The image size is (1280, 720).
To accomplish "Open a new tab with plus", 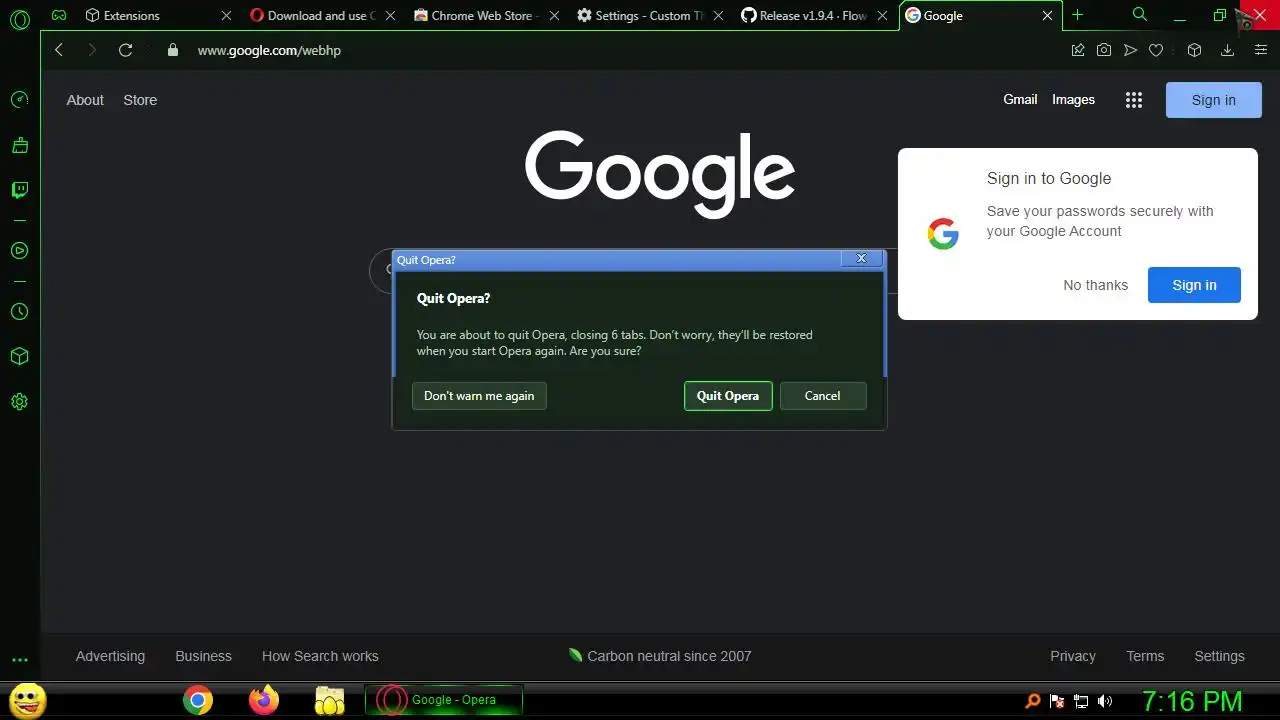I will pyautogui.click(x=1077, y=15).
